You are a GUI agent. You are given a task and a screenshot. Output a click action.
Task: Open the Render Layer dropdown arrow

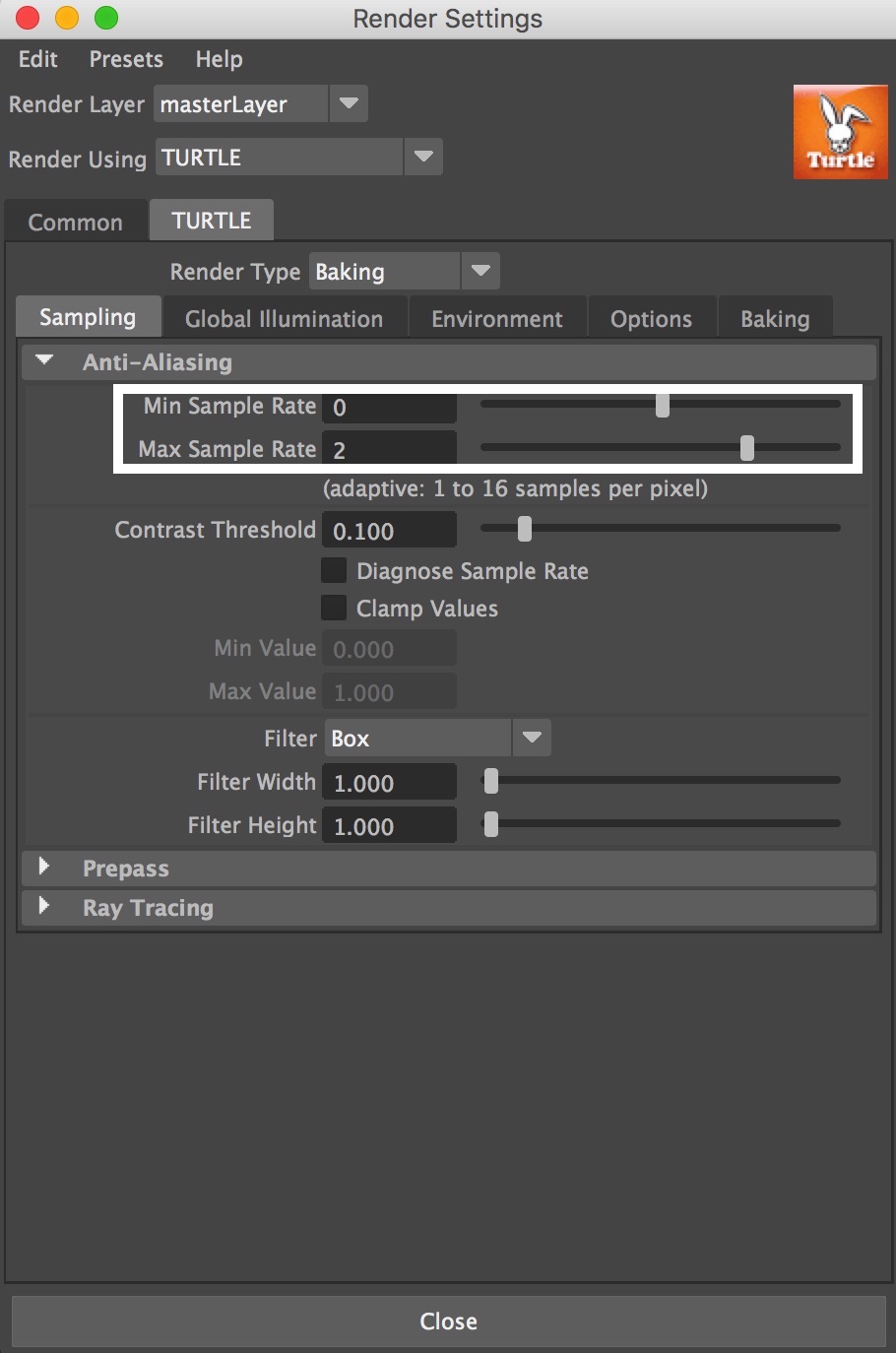coord(349,103)
